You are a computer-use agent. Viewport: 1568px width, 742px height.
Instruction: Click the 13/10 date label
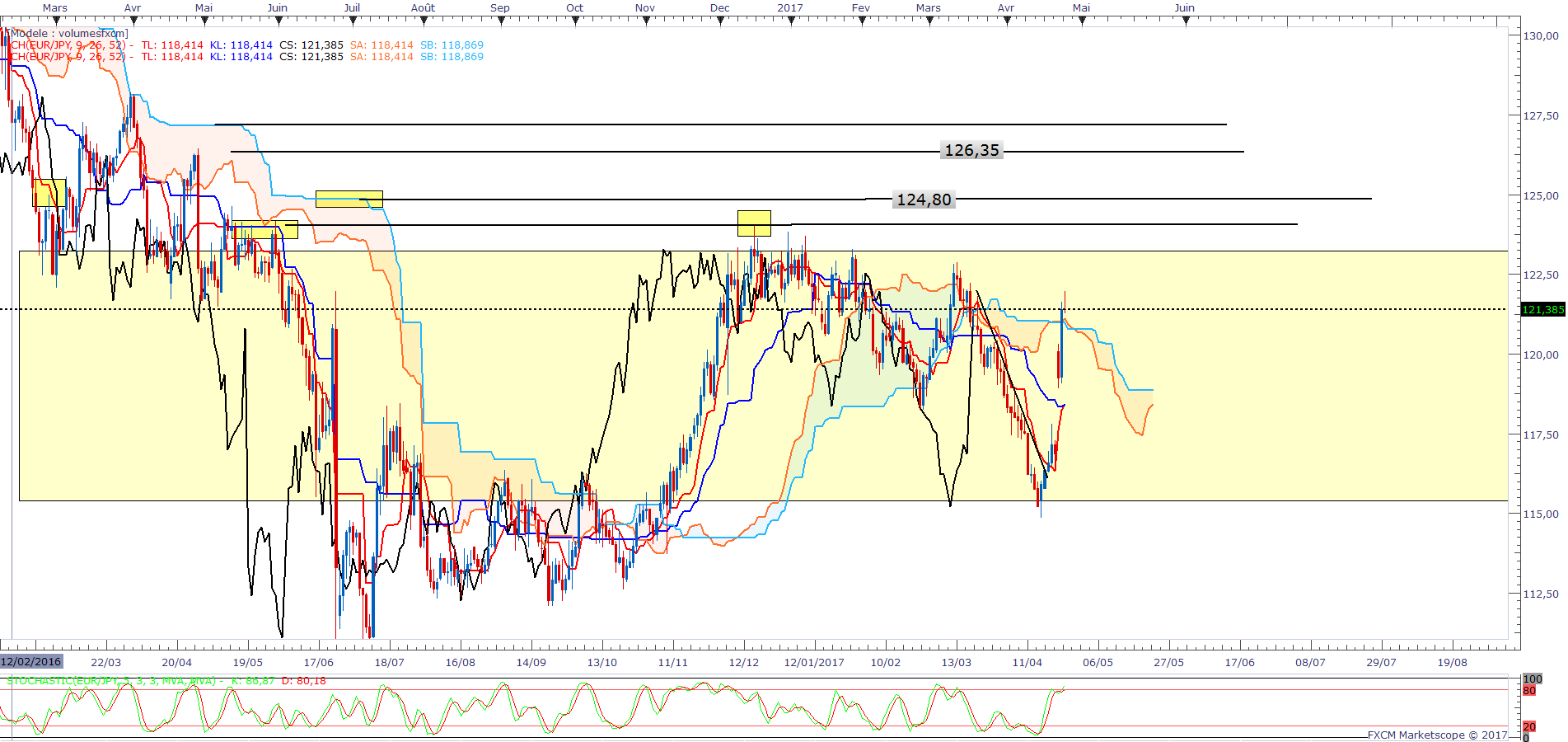click(x=601, y=663)
